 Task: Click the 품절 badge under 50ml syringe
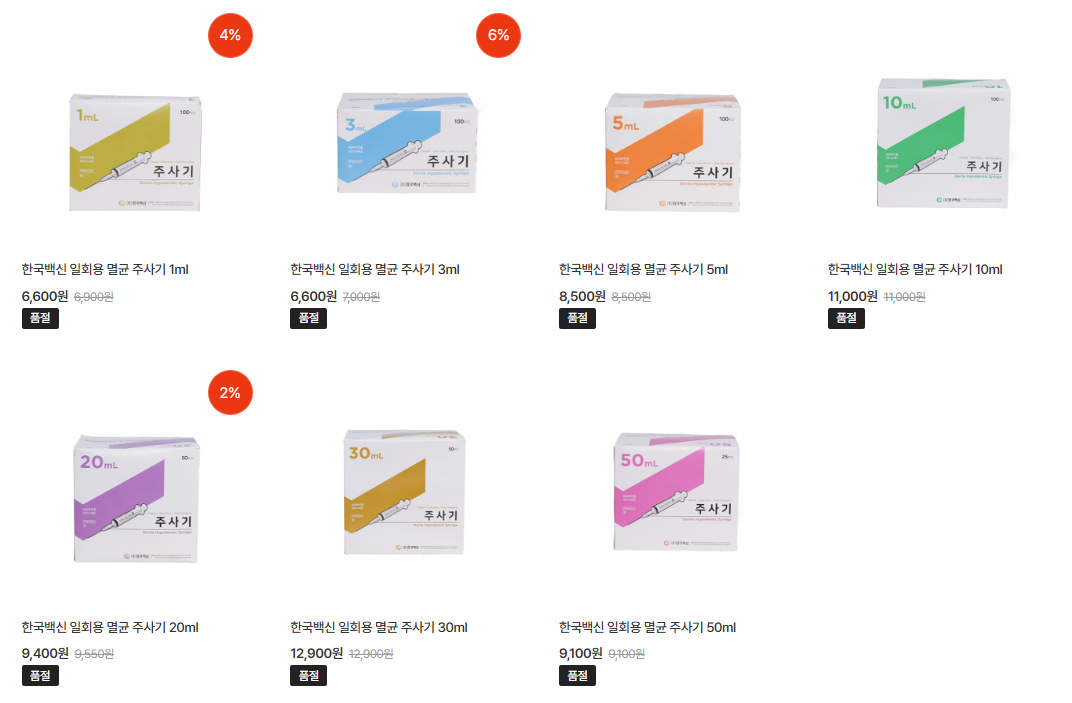[577, 675]
